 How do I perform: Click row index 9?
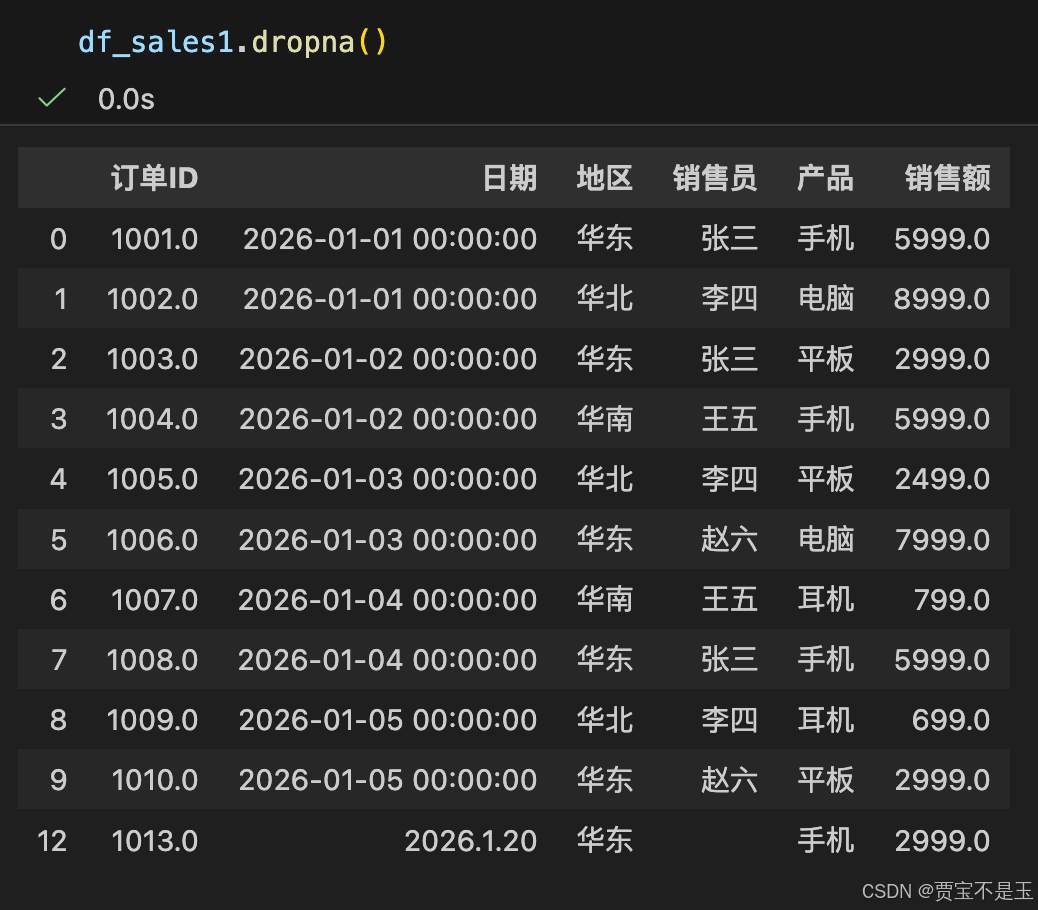point(58,780)
